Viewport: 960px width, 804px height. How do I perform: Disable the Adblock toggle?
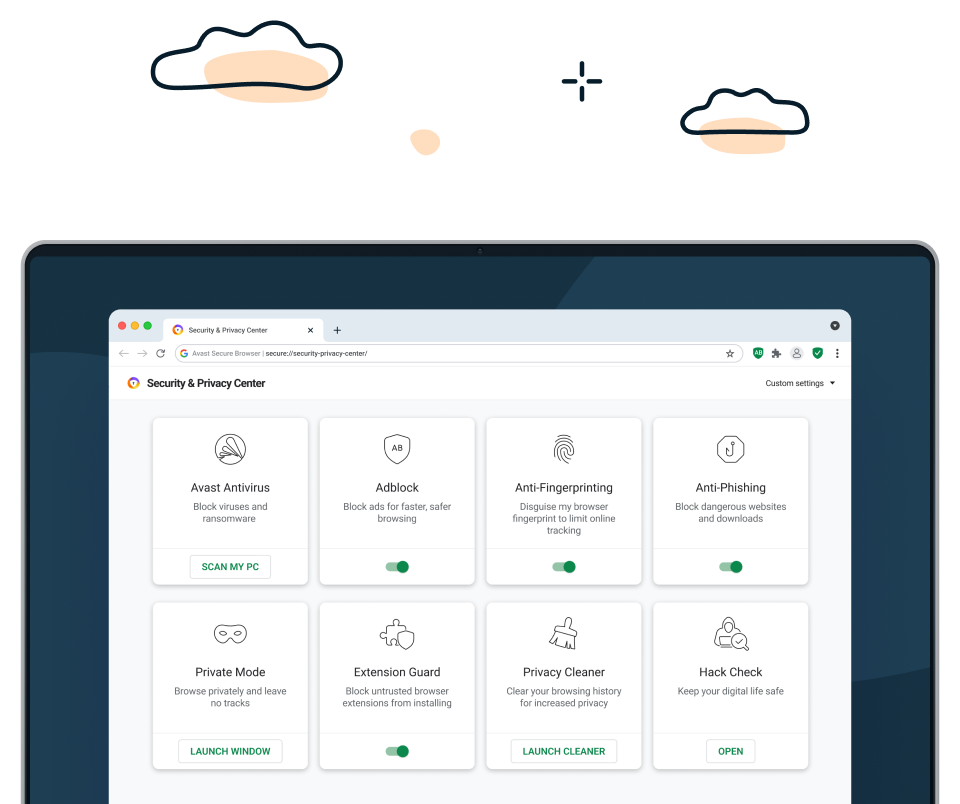click(397, 567)
